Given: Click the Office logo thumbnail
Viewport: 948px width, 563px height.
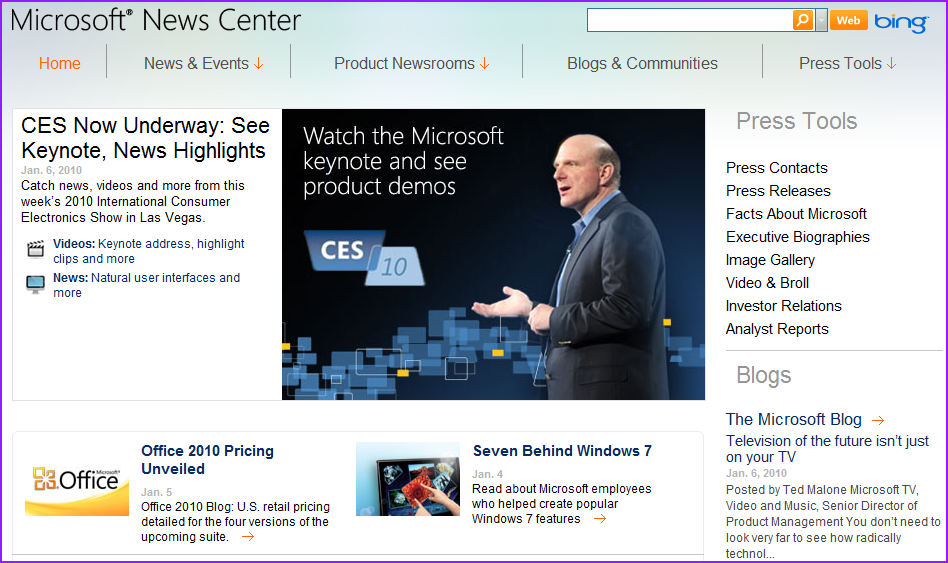Looking at the screenshot, I should point(77,480).
